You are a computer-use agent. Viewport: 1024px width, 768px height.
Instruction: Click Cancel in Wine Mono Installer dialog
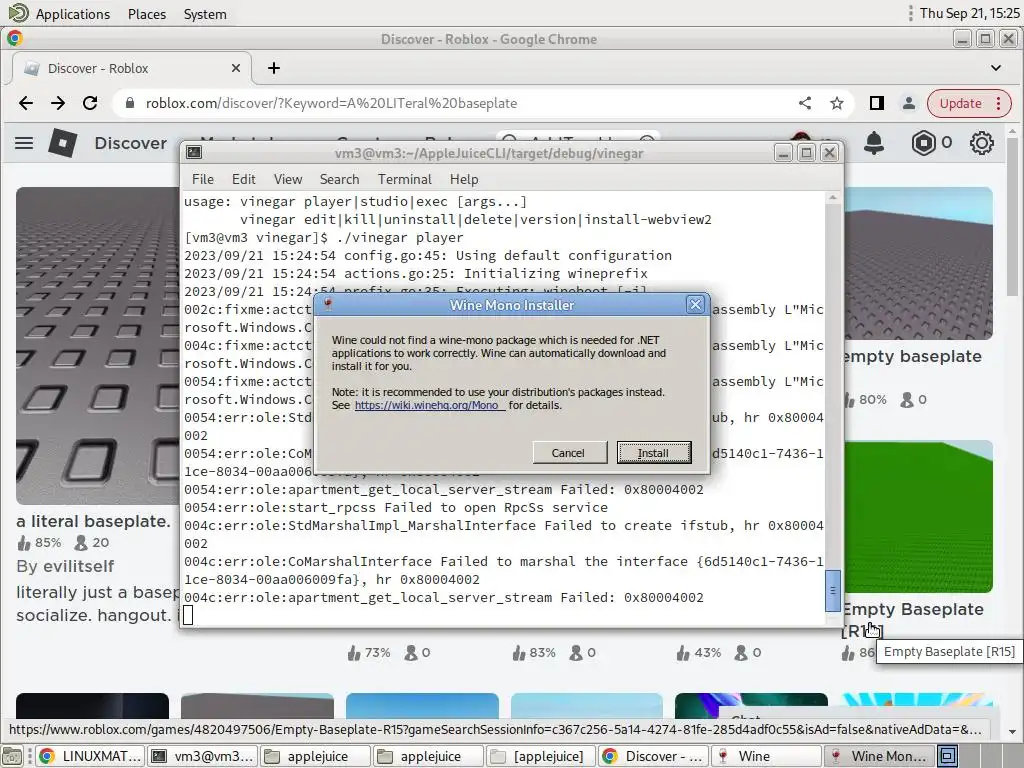coord(568,453)
